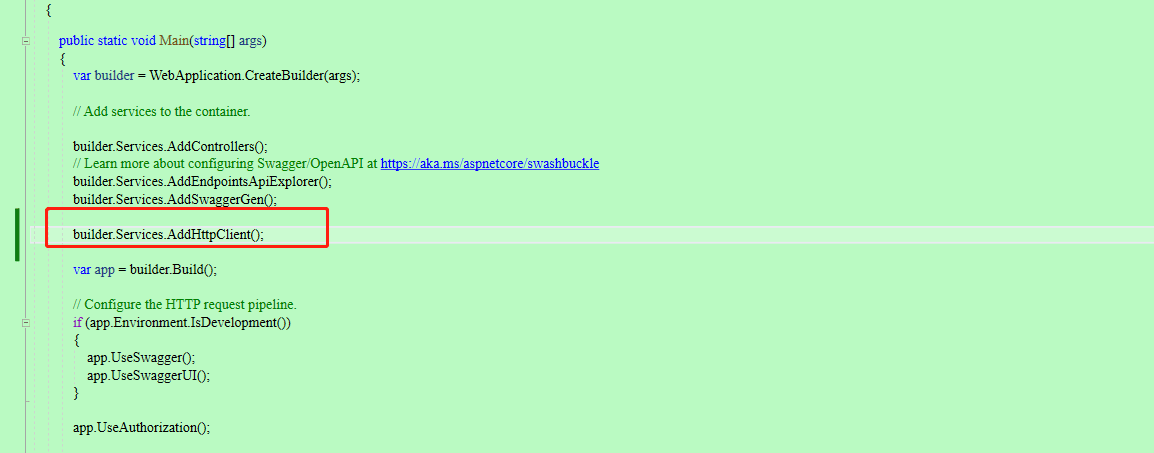Click the app.UseAuthorization() line

(141, 427)
